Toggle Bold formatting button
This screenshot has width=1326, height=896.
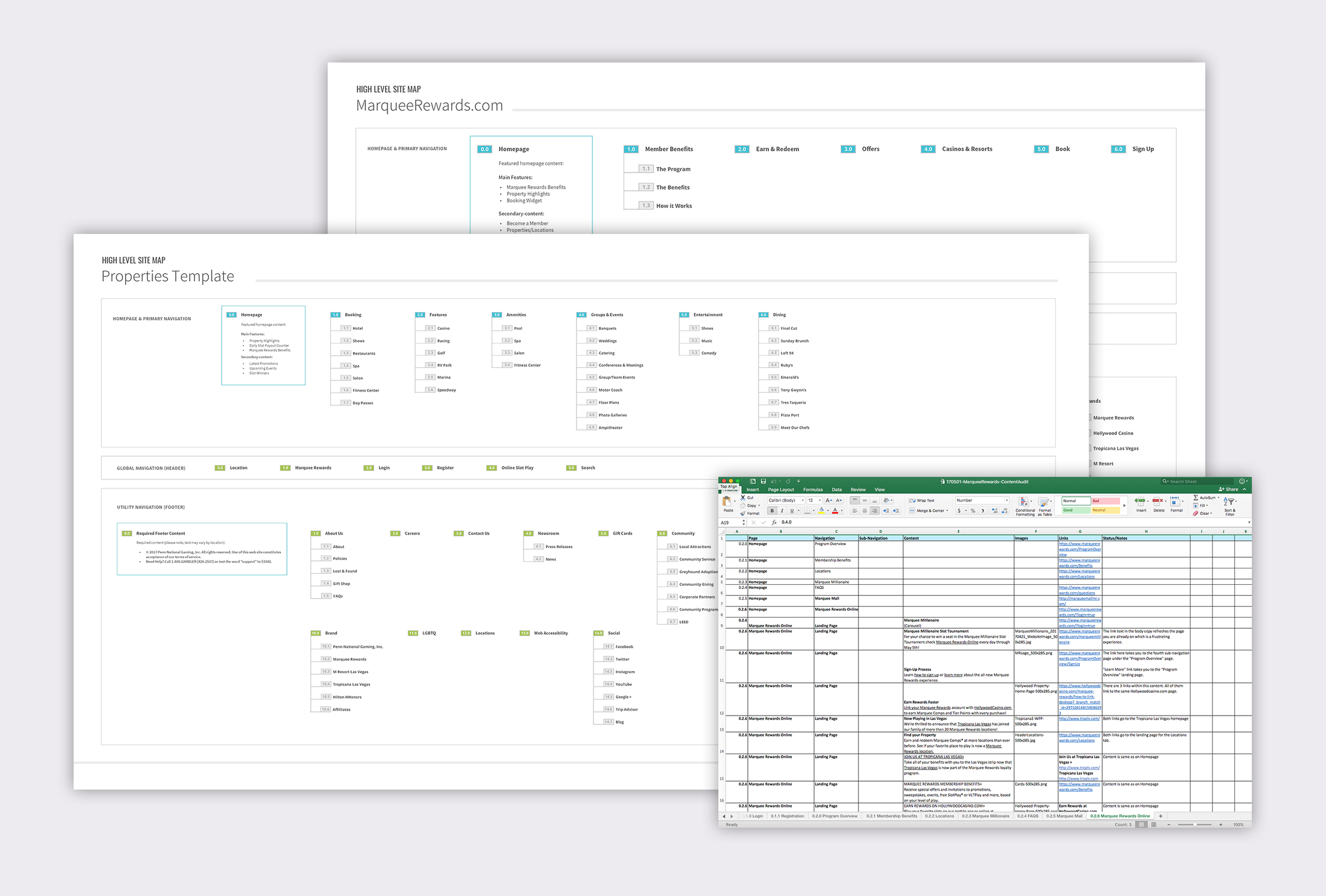[772, 511]
